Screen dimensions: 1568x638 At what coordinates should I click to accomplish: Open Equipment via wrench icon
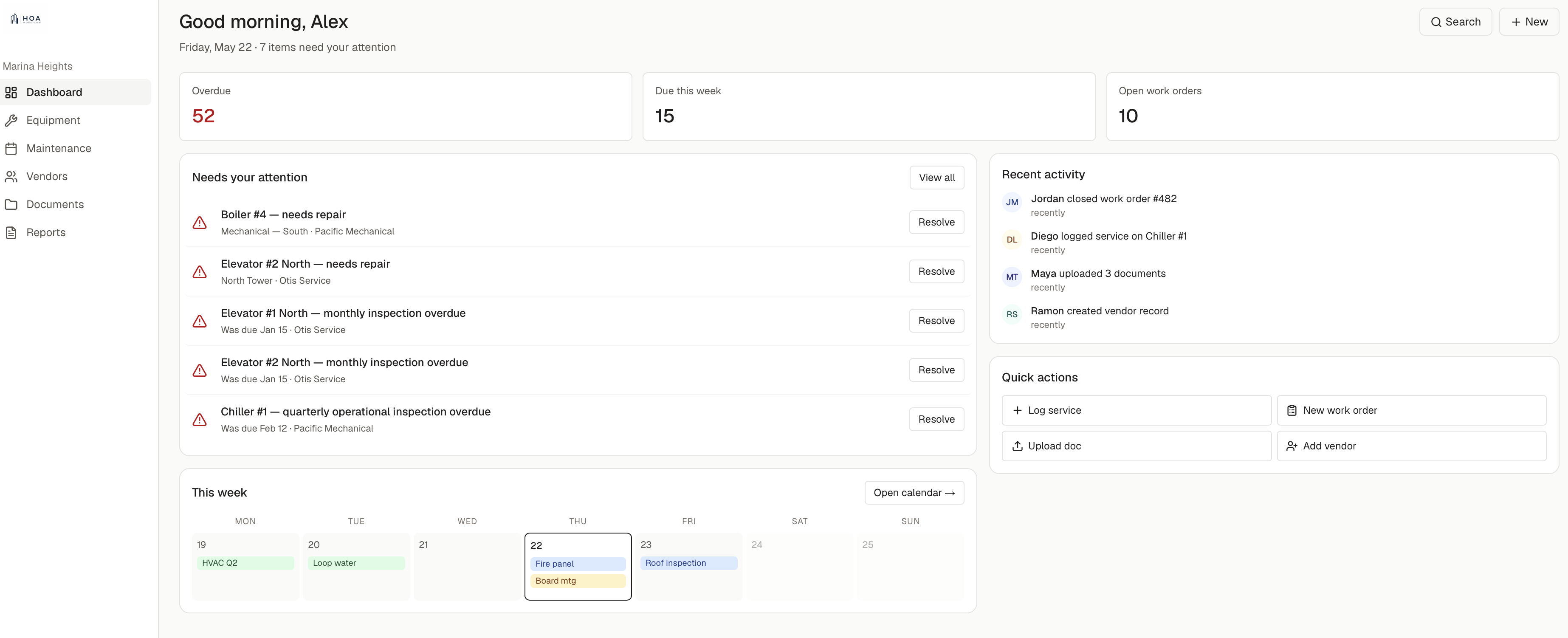[x=11, y=121]
